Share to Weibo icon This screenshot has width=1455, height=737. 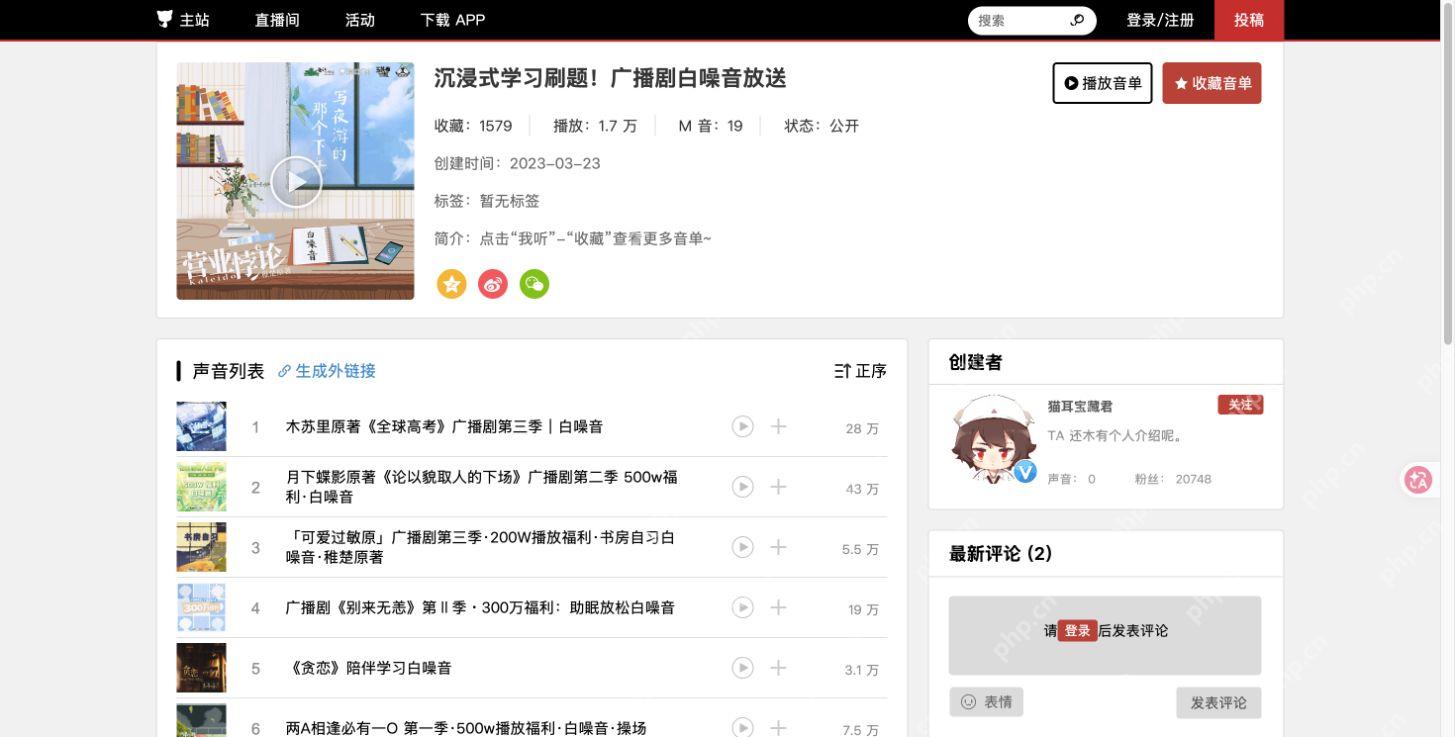click(493, 284)
